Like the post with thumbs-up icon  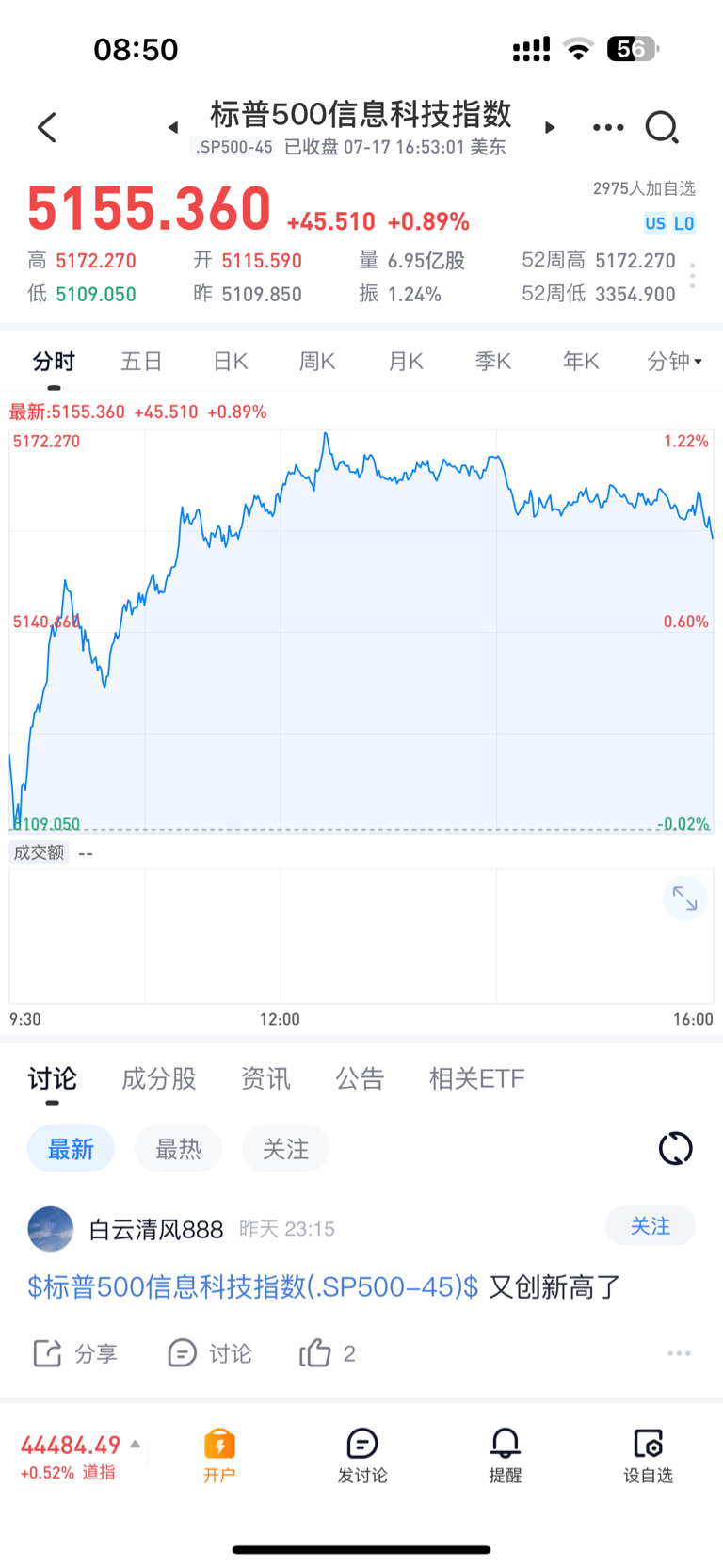(315, 1353)
